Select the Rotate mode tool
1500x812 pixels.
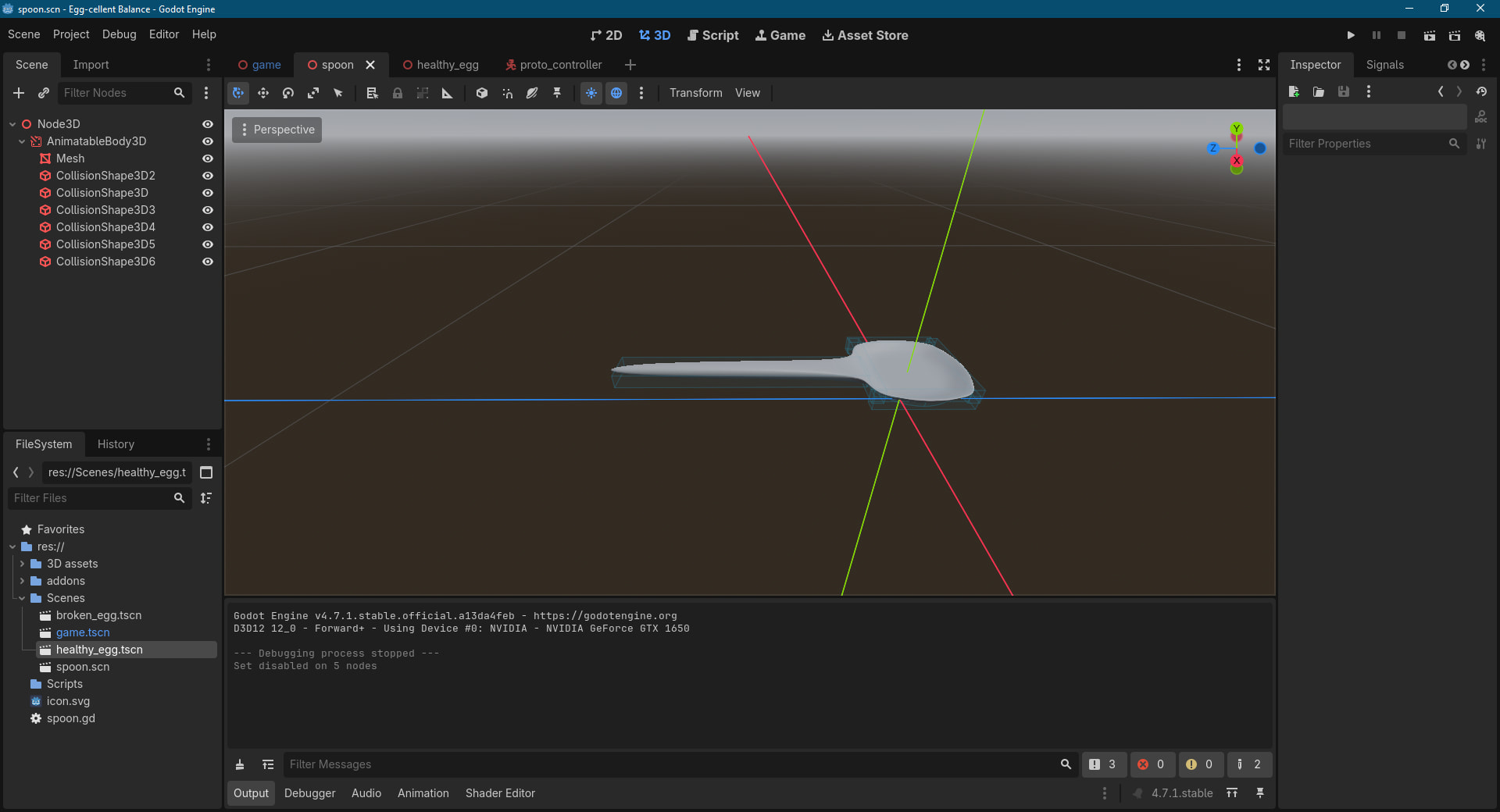coord(288,93)
